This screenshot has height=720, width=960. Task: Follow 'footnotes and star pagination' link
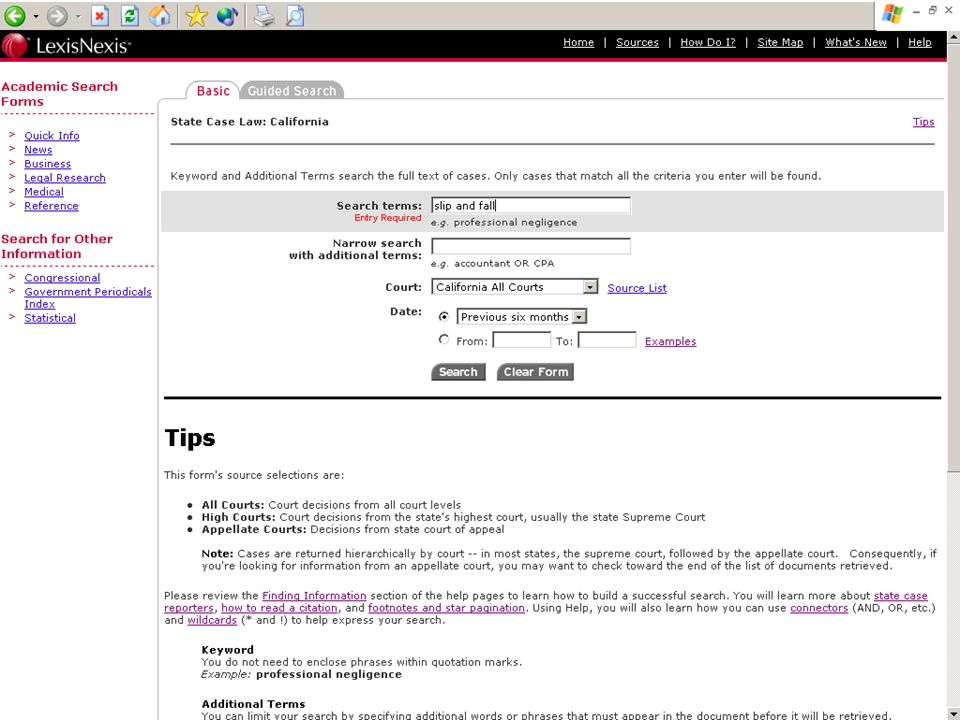446,607
